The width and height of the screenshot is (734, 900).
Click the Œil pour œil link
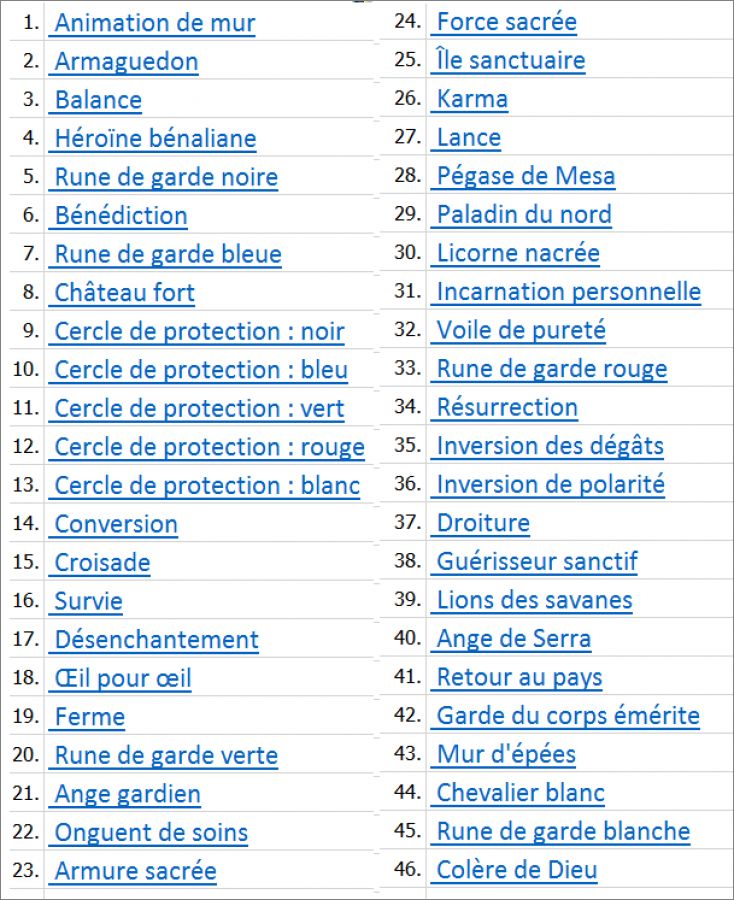122,679
